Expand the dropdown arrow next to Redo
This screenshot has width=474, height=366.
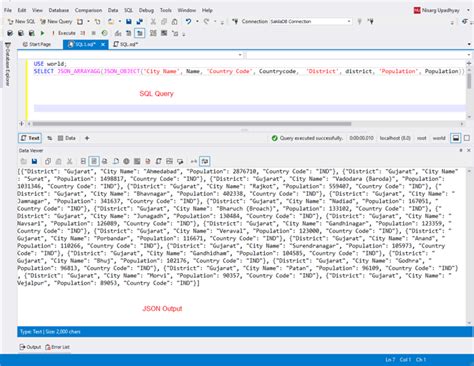(x=215, y=22)
